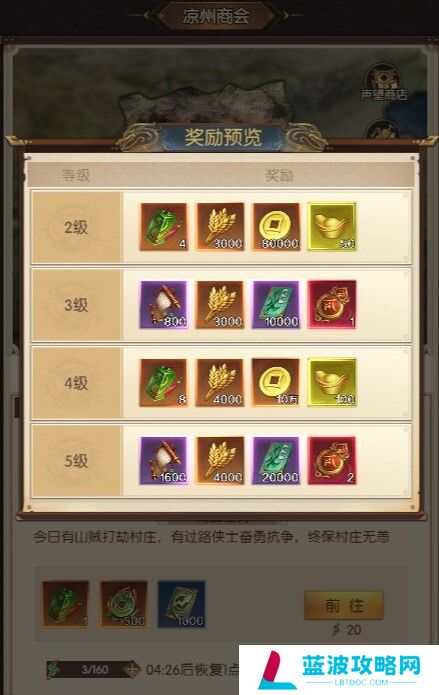
Task: Click the 凉州商会 header title
Action: click(x=216, y=16)
